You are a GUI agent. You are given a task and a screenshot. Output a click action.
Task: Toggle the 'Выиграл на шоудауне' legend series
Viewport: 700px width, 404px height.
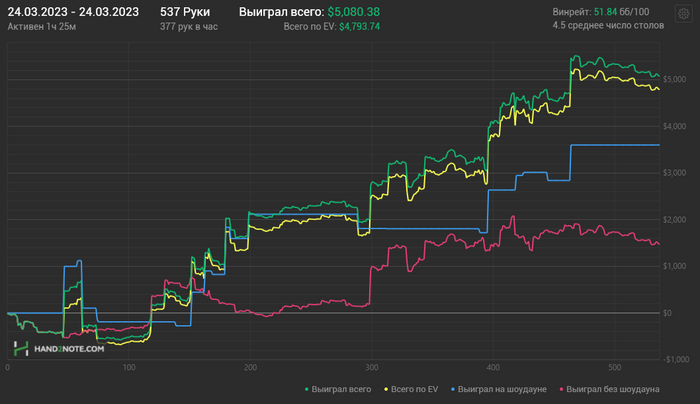[499, 389]
